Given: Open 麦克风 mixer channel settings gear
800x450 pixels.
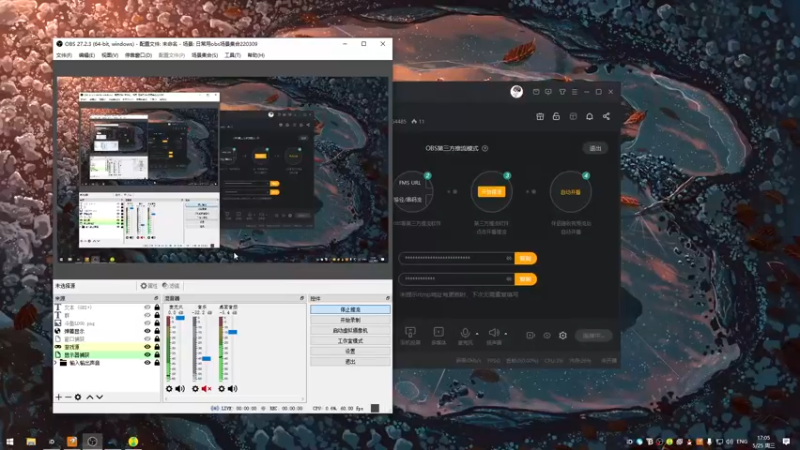Looking at the screenshot, I should 169,389.
